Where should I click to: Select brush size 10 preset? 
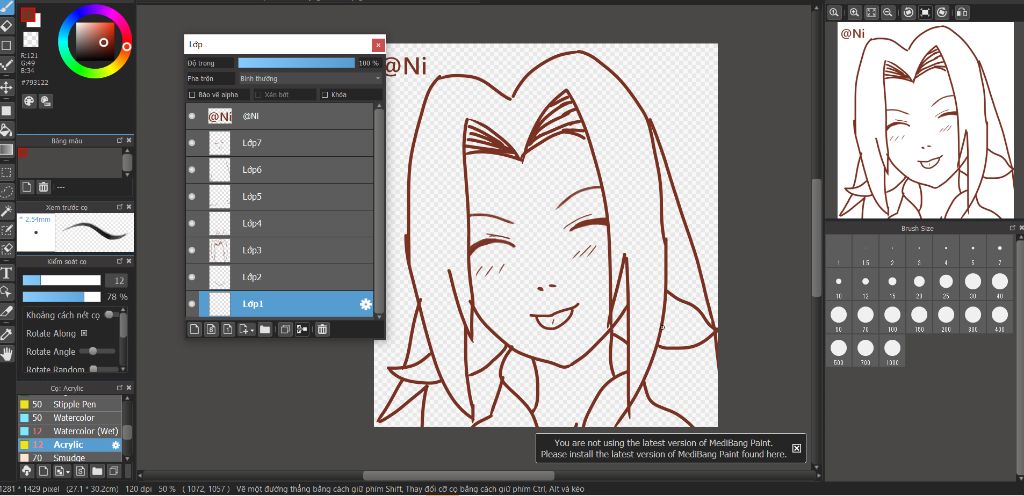839,283
